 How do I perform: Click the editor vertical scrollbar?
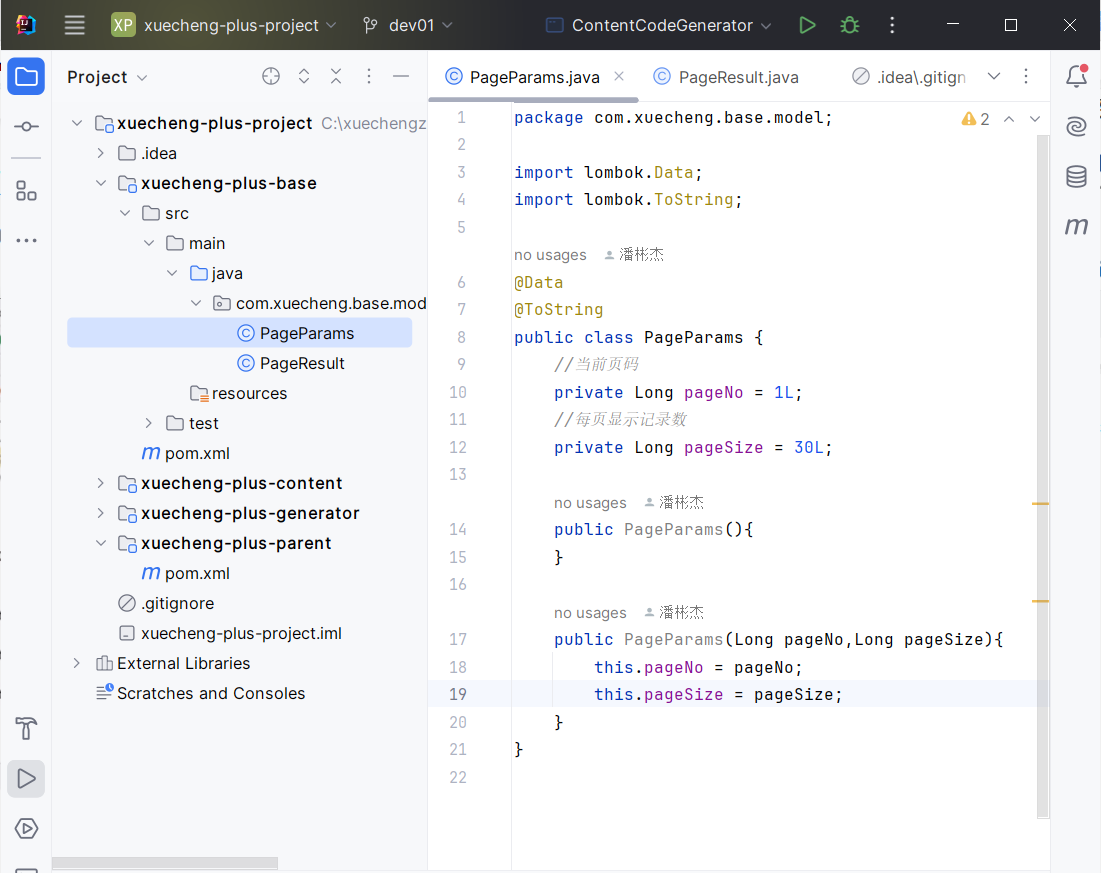pos(1043,476)
